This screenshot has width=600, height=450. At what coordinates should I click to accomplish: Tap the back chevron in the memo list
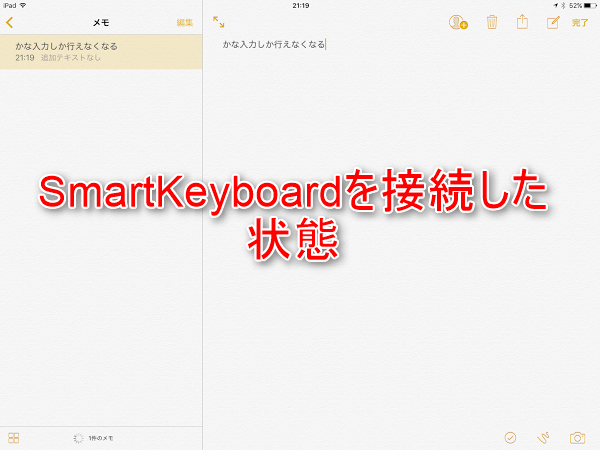(x=10, y=21)
